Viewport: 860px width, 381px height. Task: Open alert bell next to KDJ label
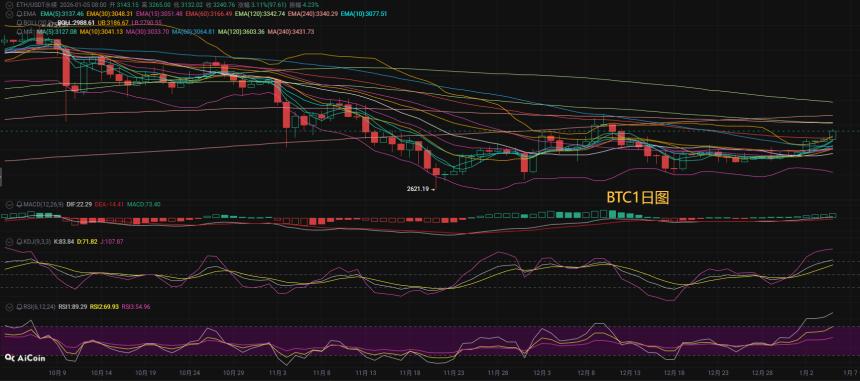tap(19, 241)
